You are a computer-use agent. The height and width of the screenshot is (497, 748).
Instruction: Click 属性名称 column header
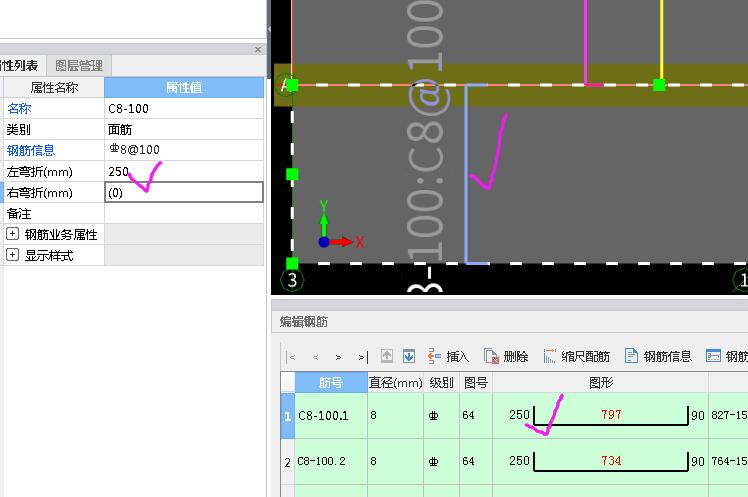[x=54, y=87]
